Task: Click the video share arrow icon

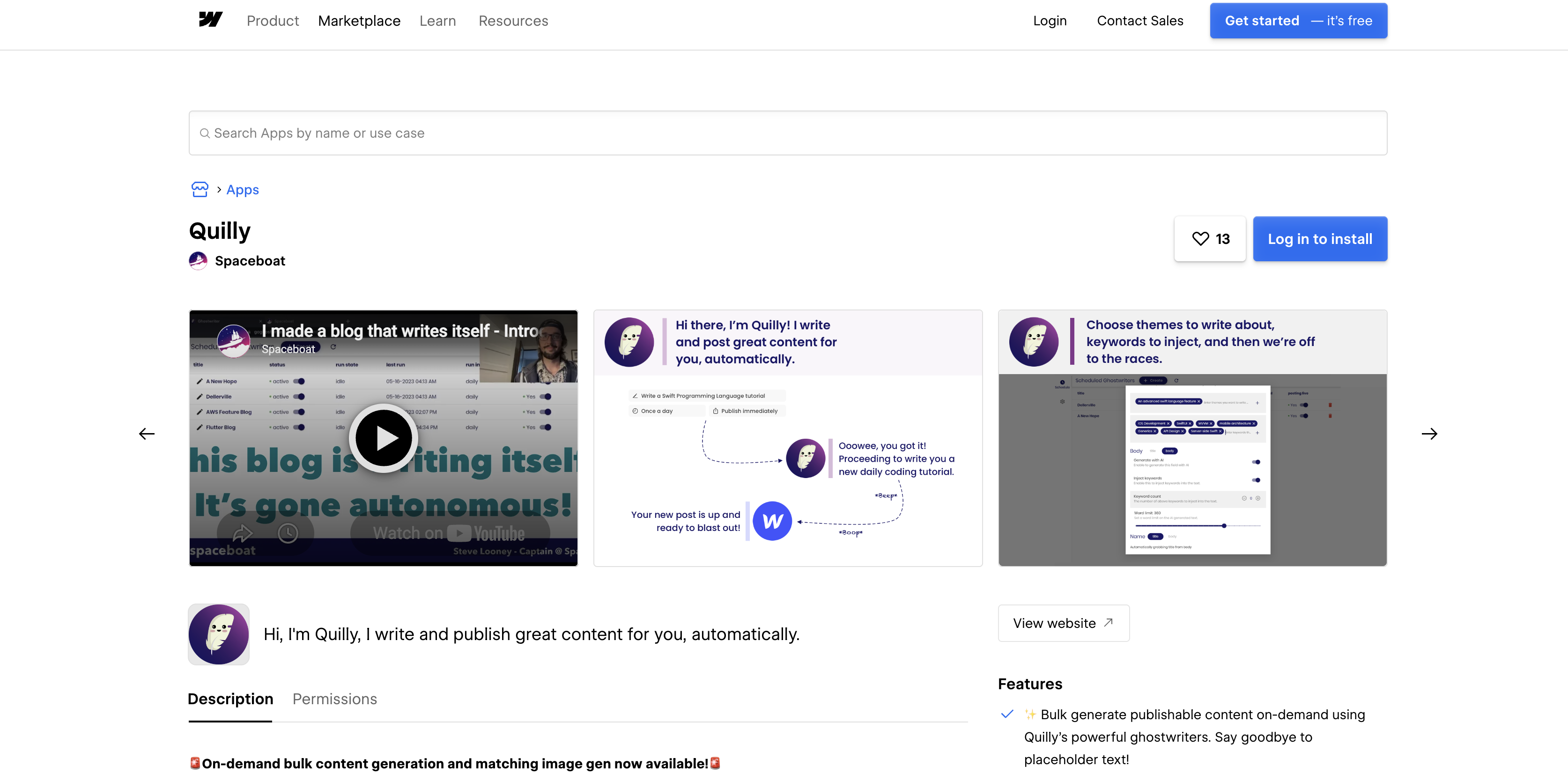Action: [x=242, y=533]
